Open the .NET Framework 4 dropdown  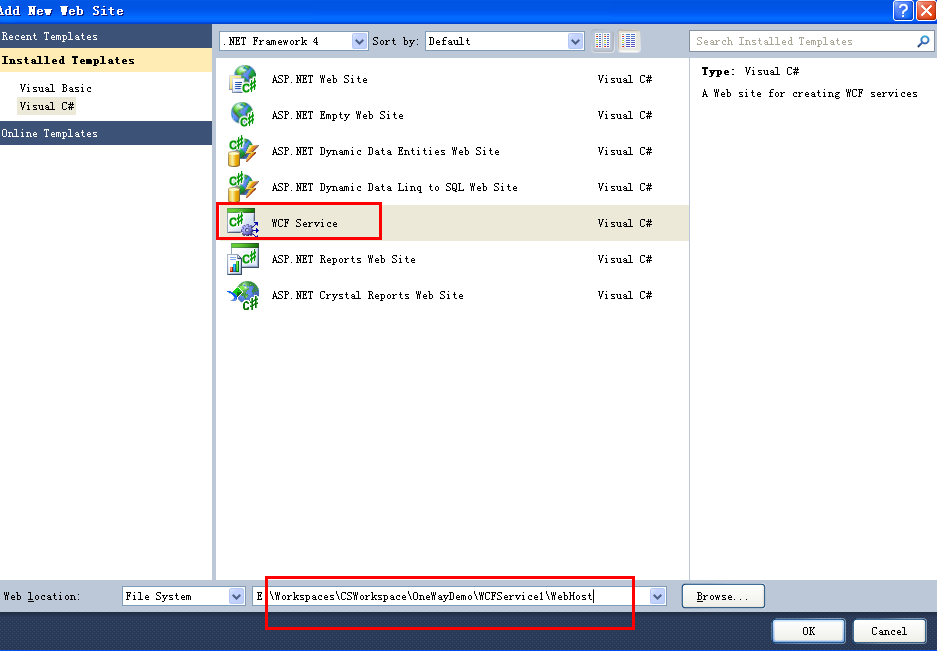pyautogui.click(x=360, y=41)
